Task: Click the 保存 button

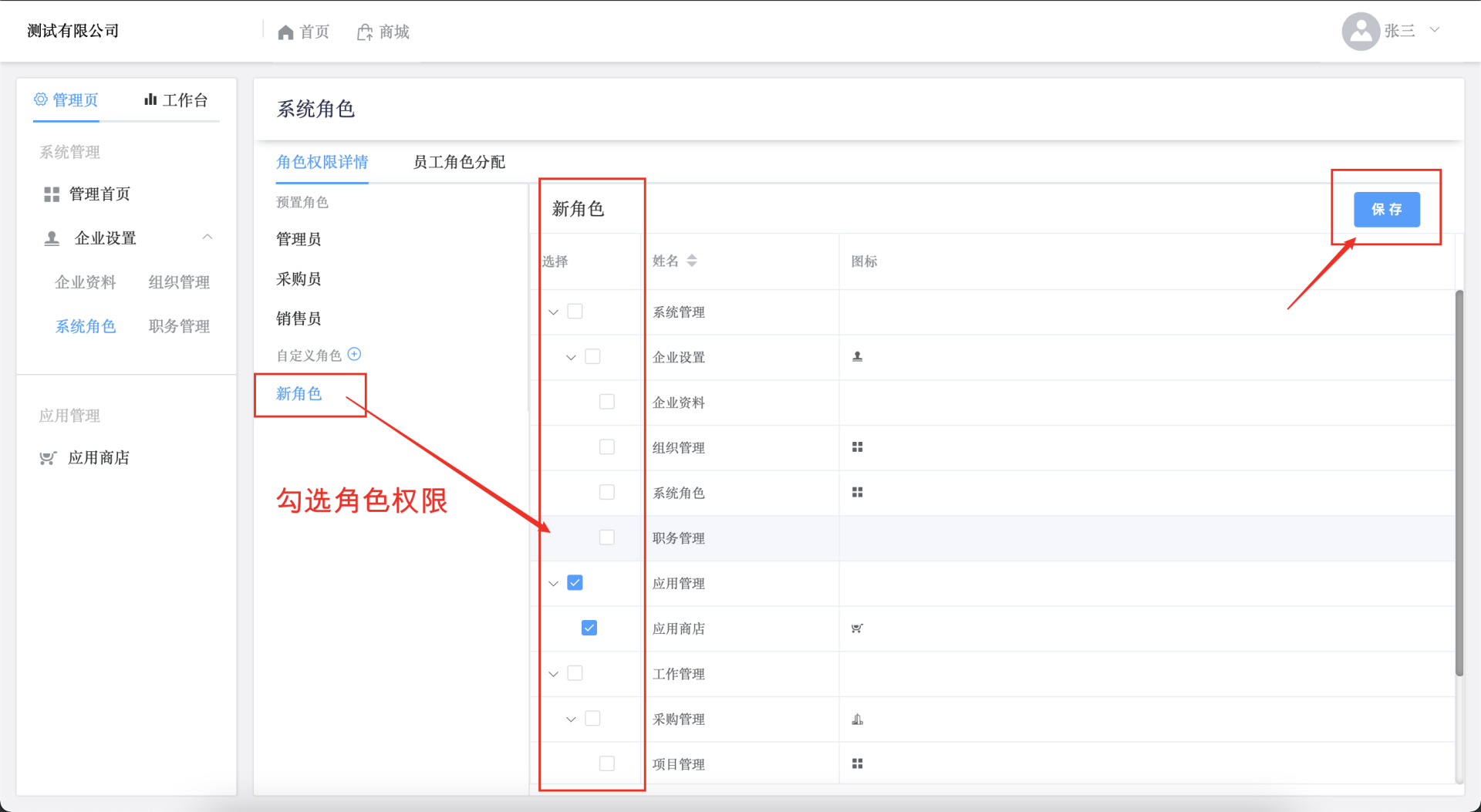Action: pos(1386,210)
